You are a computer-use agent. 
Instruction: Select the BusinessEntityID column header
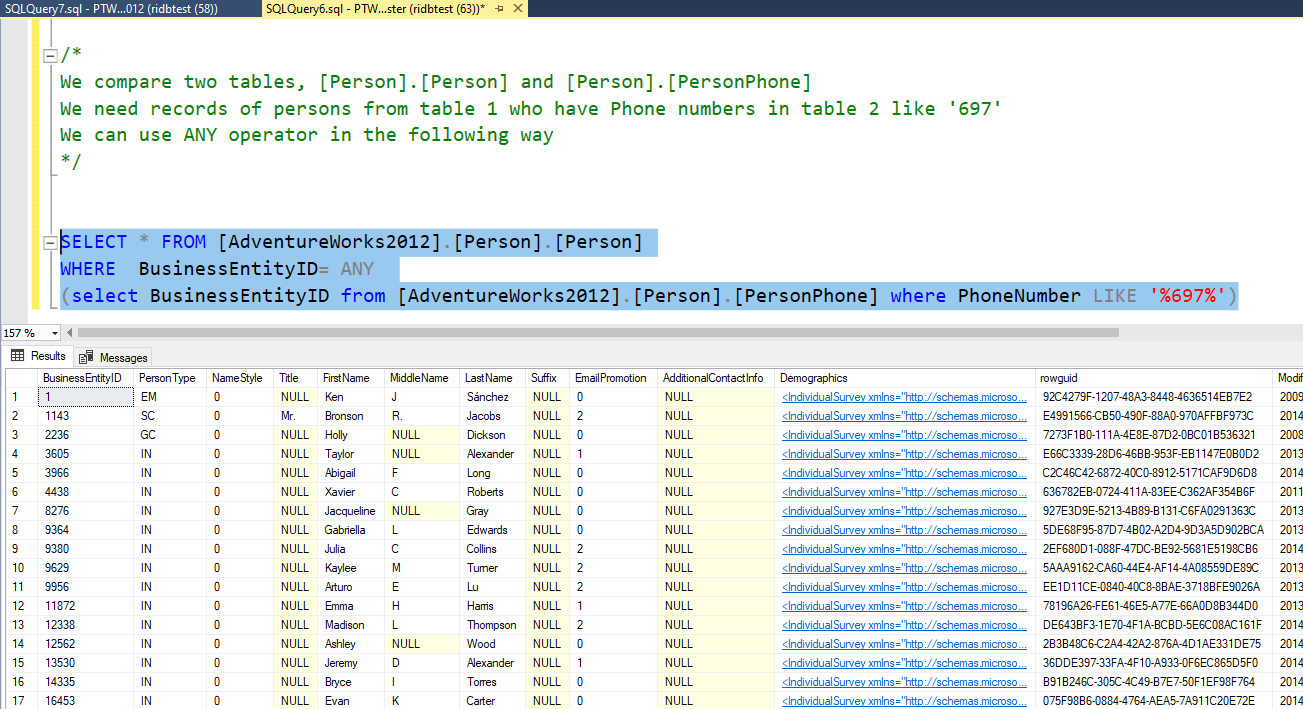[x=85, y=378]
